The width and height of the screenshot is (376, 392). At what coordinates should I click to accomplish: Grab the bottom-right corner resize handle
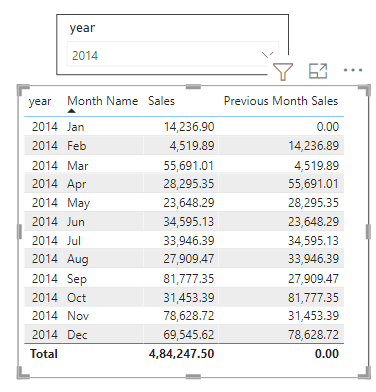365,373
